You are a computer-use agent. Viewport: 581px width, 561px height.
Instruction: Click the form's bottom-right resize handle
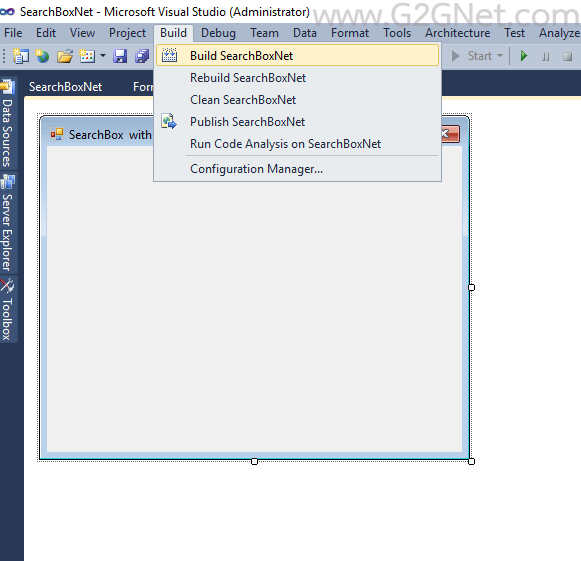471,461
